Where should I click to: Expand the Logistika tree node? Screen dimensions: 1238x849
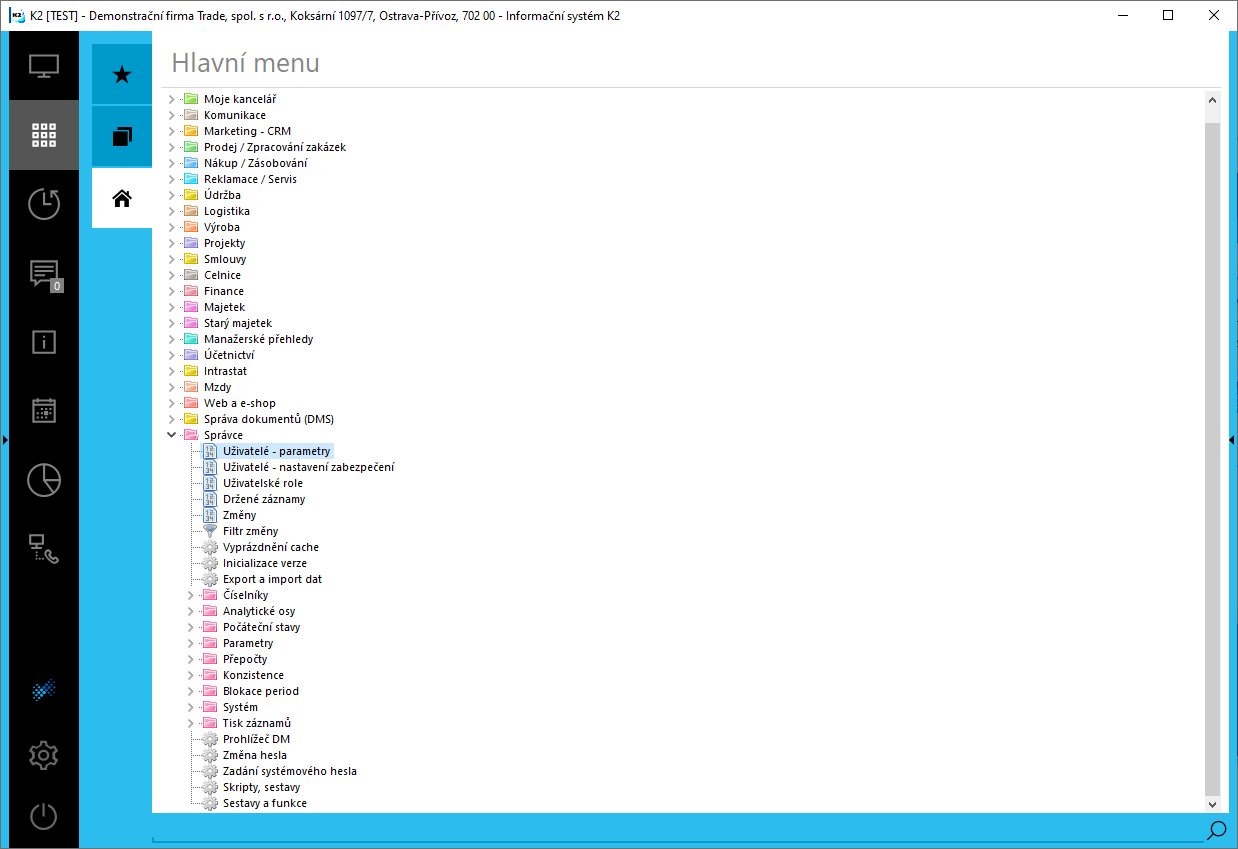pos(172,211)
